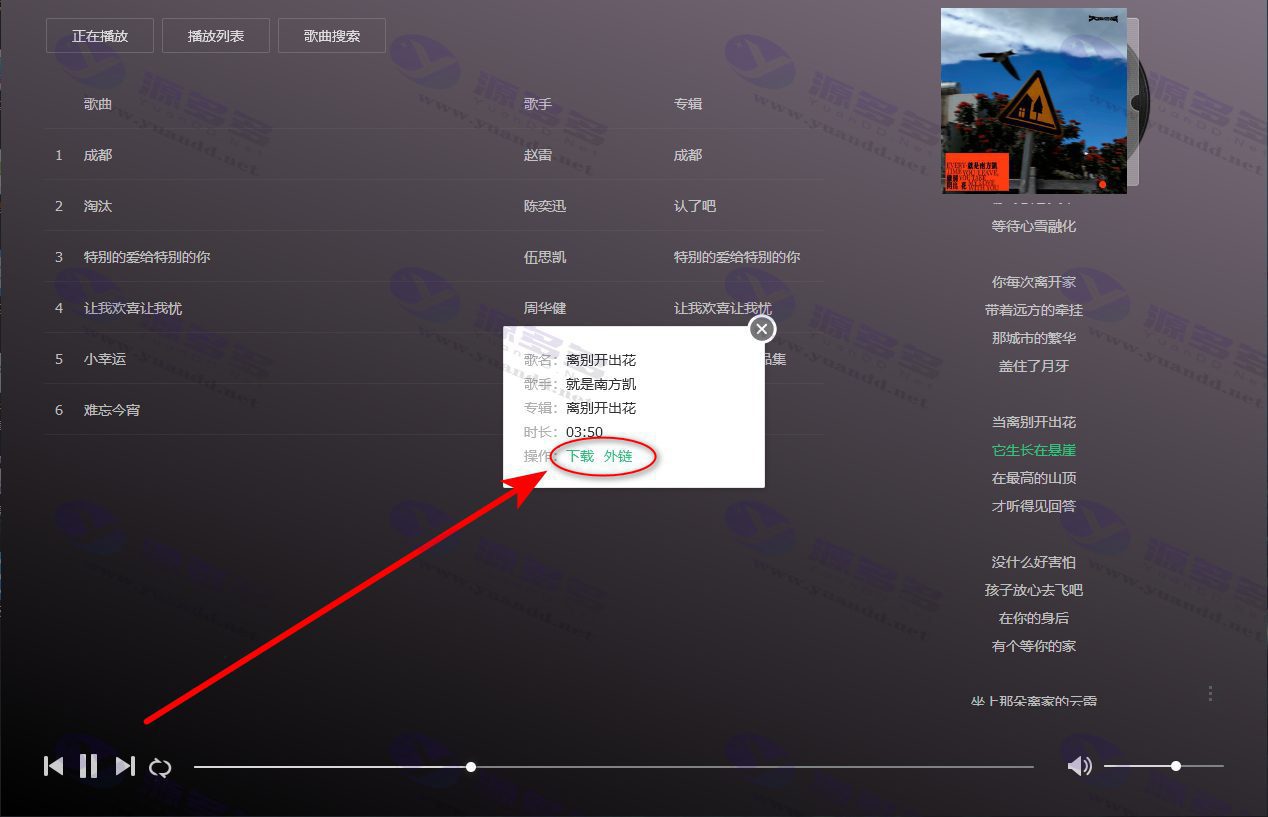The image size is (1268, 817).
Task: Click the album cover artwork thumbnail
Action: (x=1034, y=100)
